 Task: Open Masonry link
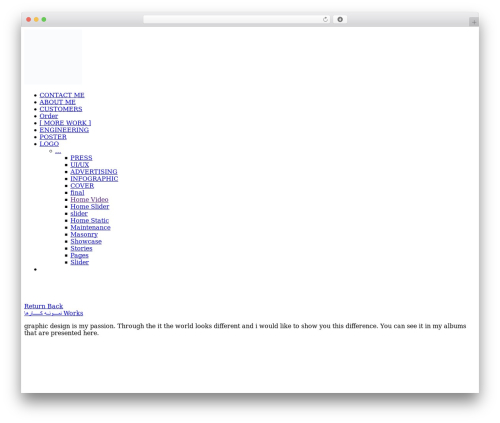coord(84,235)
